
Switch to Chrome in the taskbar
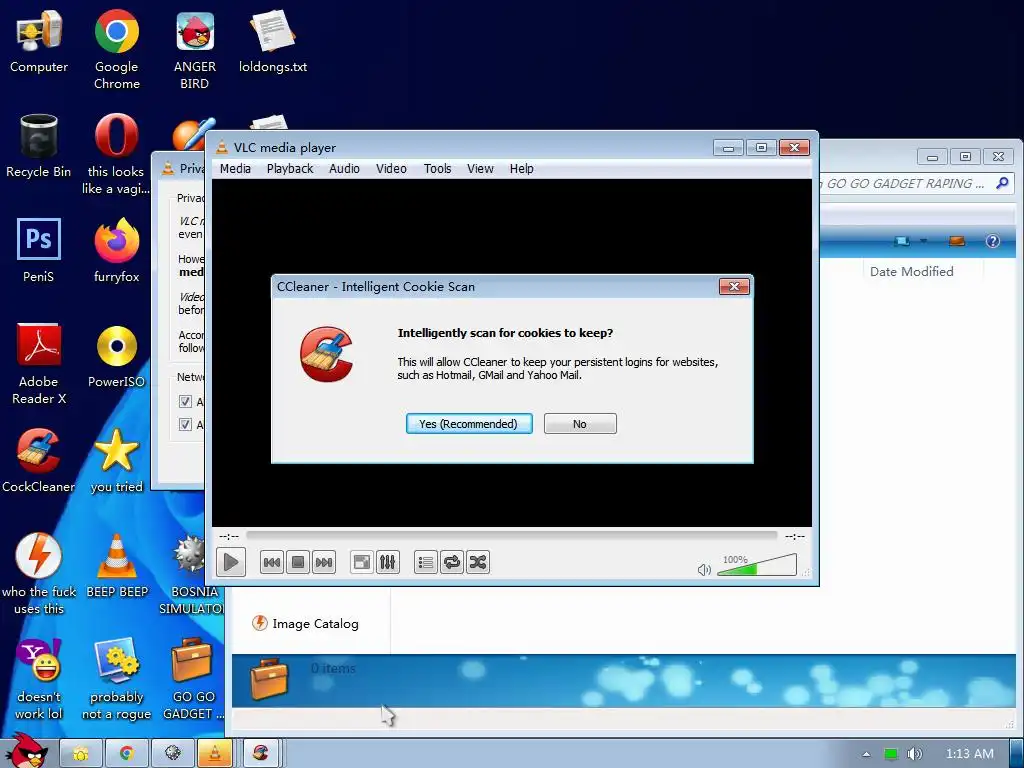click(127, 754)
